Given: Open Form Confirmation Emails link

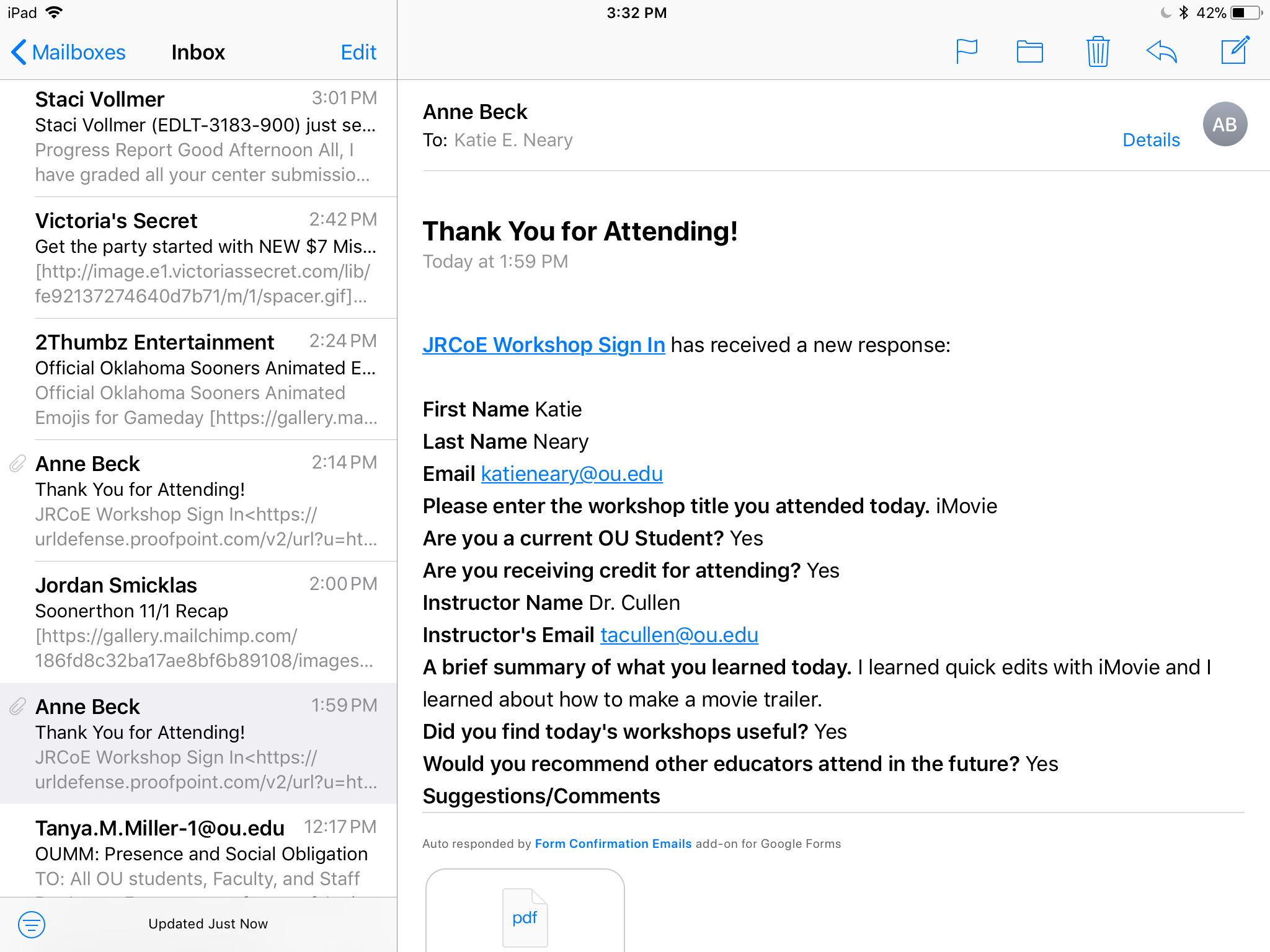Looking at the screenshot, I should [x=613, y=844].
